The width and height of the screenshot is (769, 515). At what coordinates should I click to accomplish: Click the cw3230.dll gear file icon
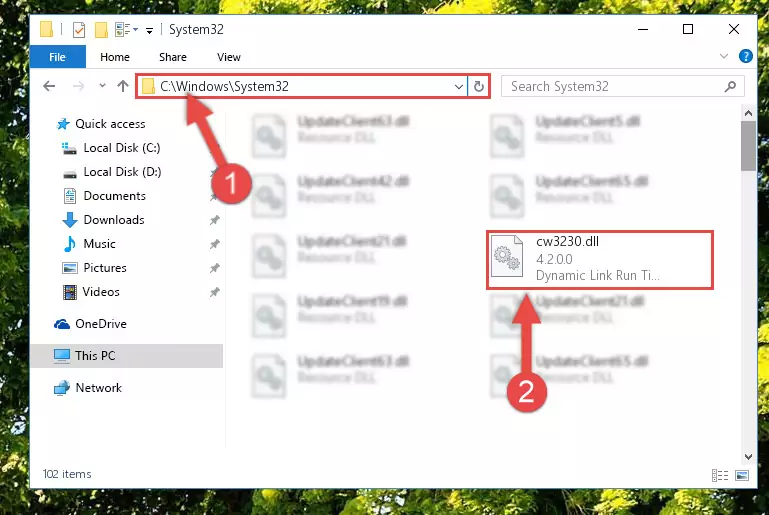pyautogui.click(x=507, y=257)
